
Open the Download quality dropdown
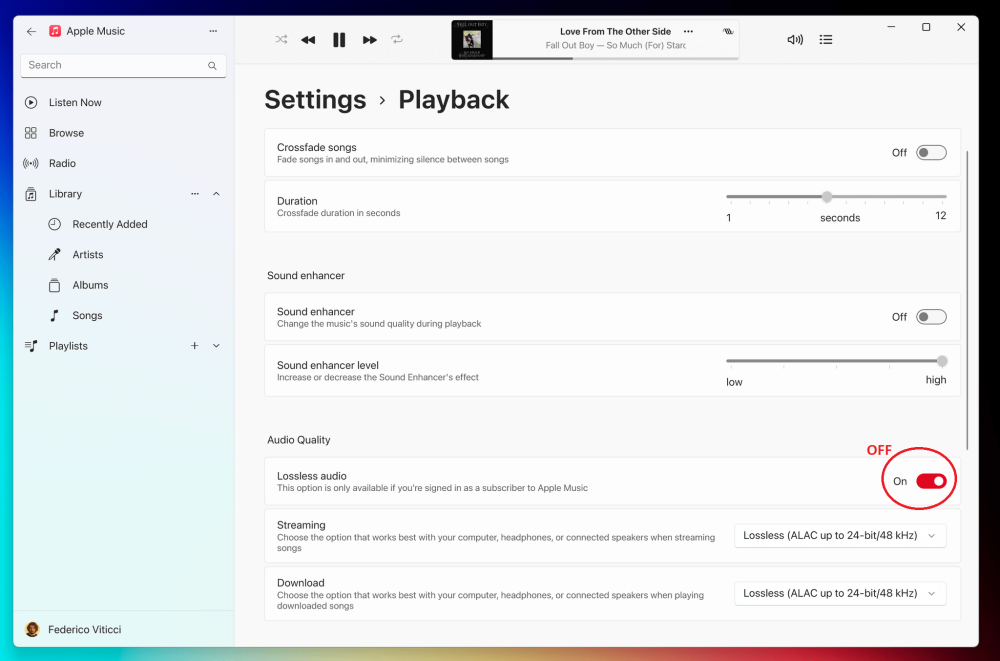(x=840, y=593)
